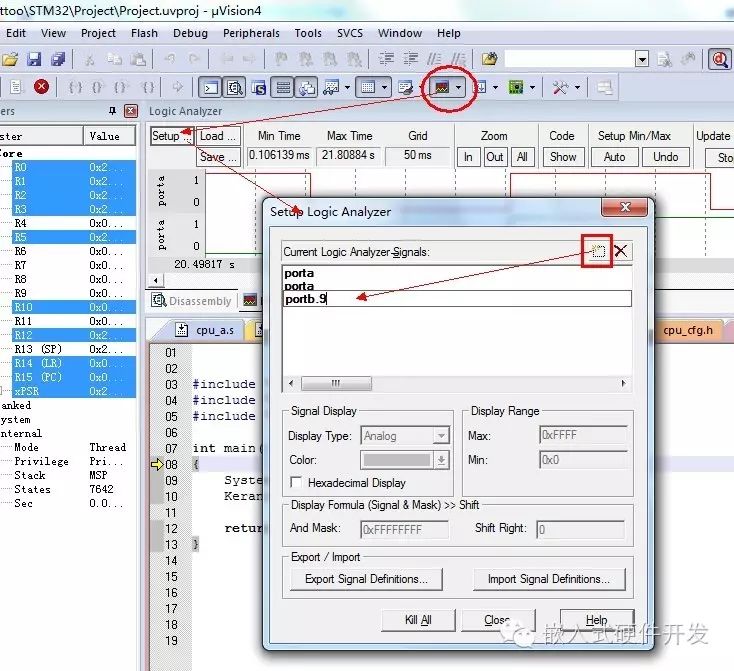
Task: Expand the Trace Windows dropdown arrow
Action: [495, 88]
